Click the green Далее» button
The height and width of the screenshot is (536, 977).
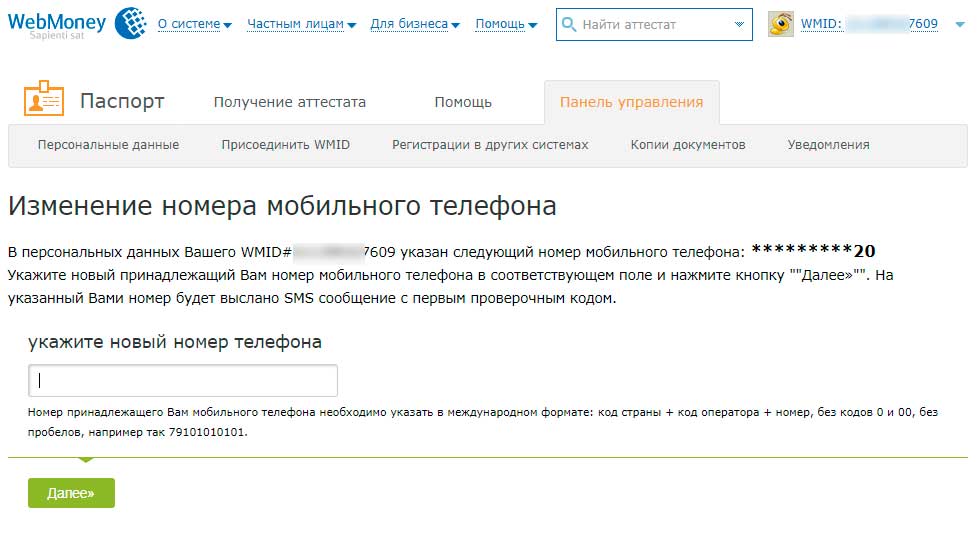click(x=71, y=493)
